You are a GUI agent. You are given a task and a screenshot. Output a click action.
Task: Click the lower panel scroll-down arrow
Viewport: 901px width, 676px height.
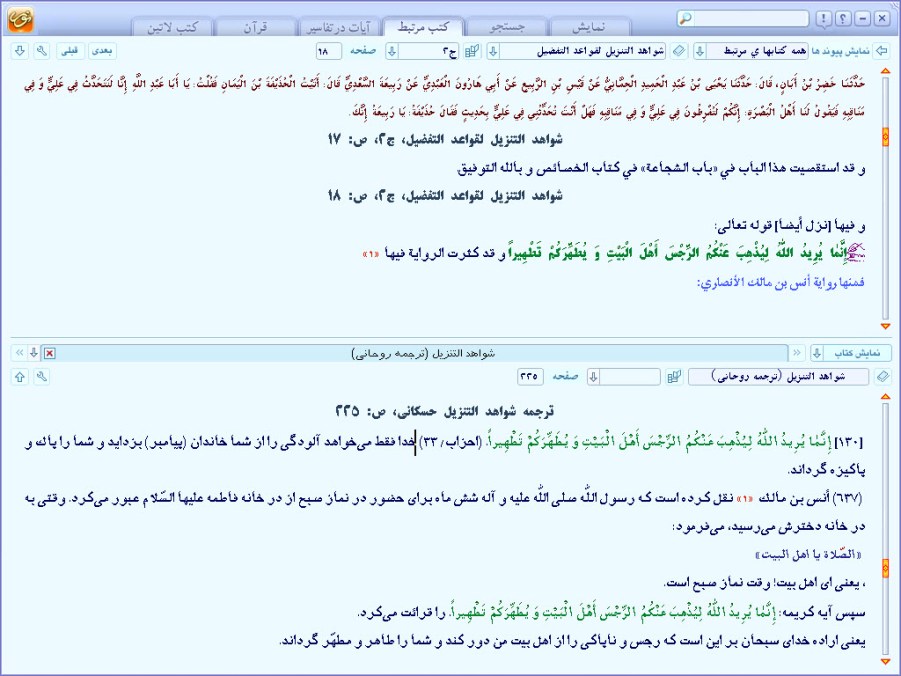pyautogui.click(x=885, y=662)
